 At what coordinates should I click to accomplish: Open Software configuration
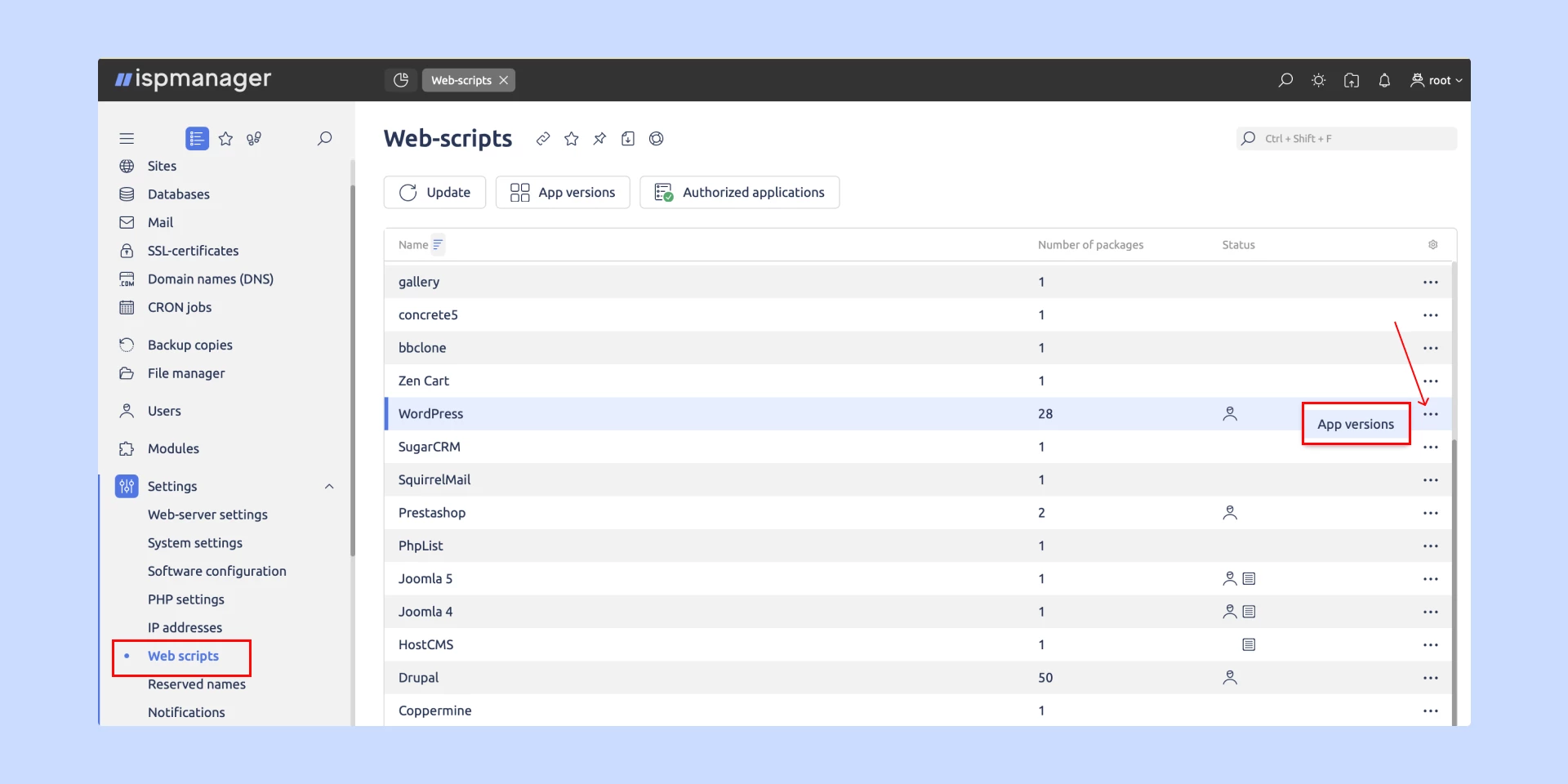(216, 571)
